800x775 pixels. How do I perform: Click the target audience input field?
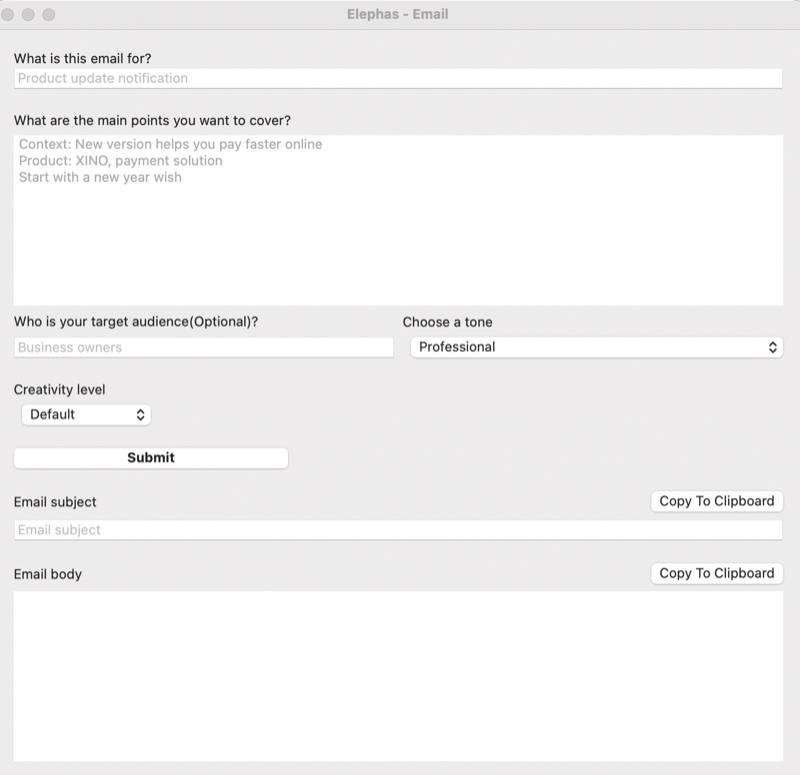click(x=204, y=347)
